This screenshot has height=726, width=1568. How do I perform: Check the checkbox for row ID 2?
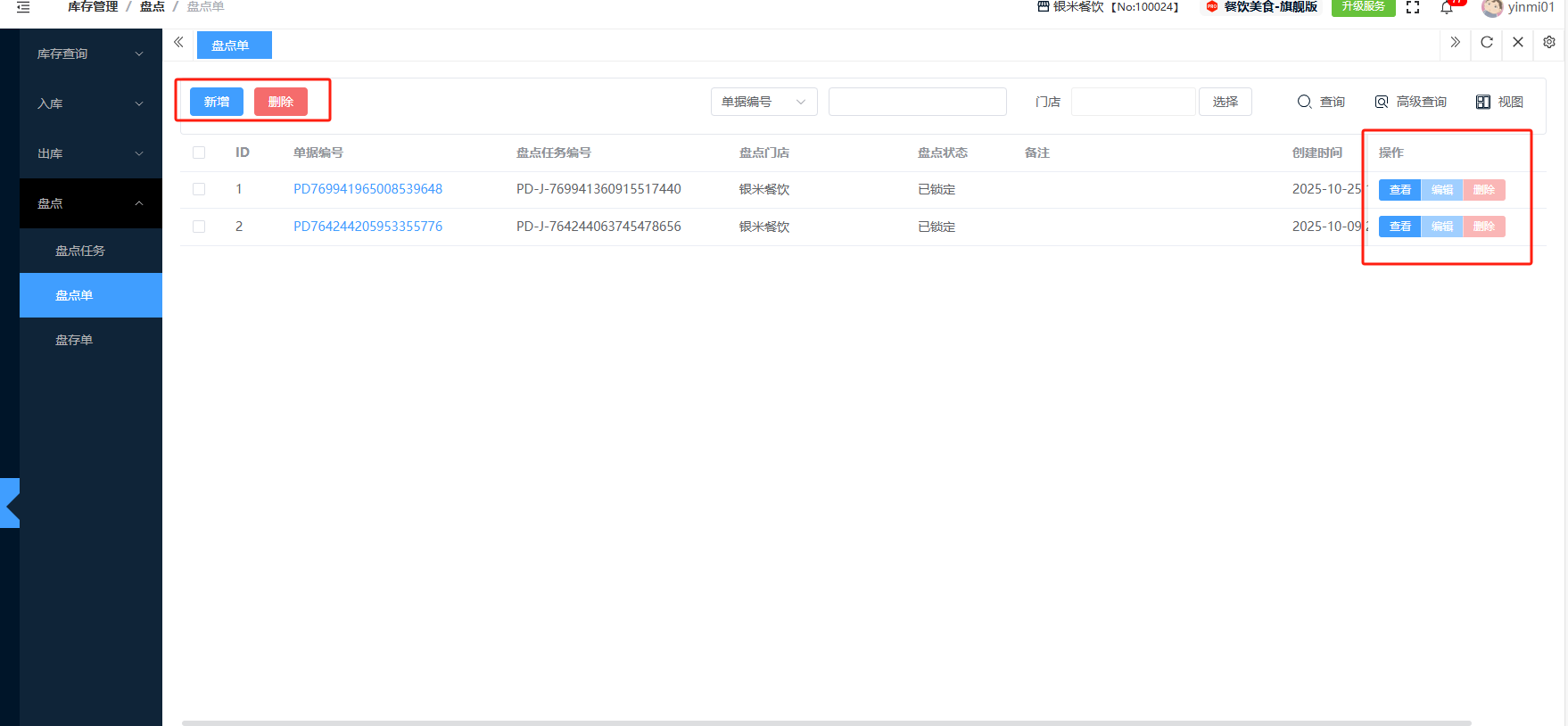(199, 227)
